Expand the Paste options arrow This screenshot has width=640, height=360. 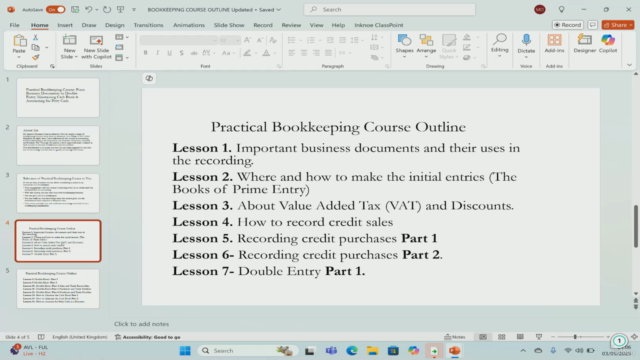click(x=19, y=57)
